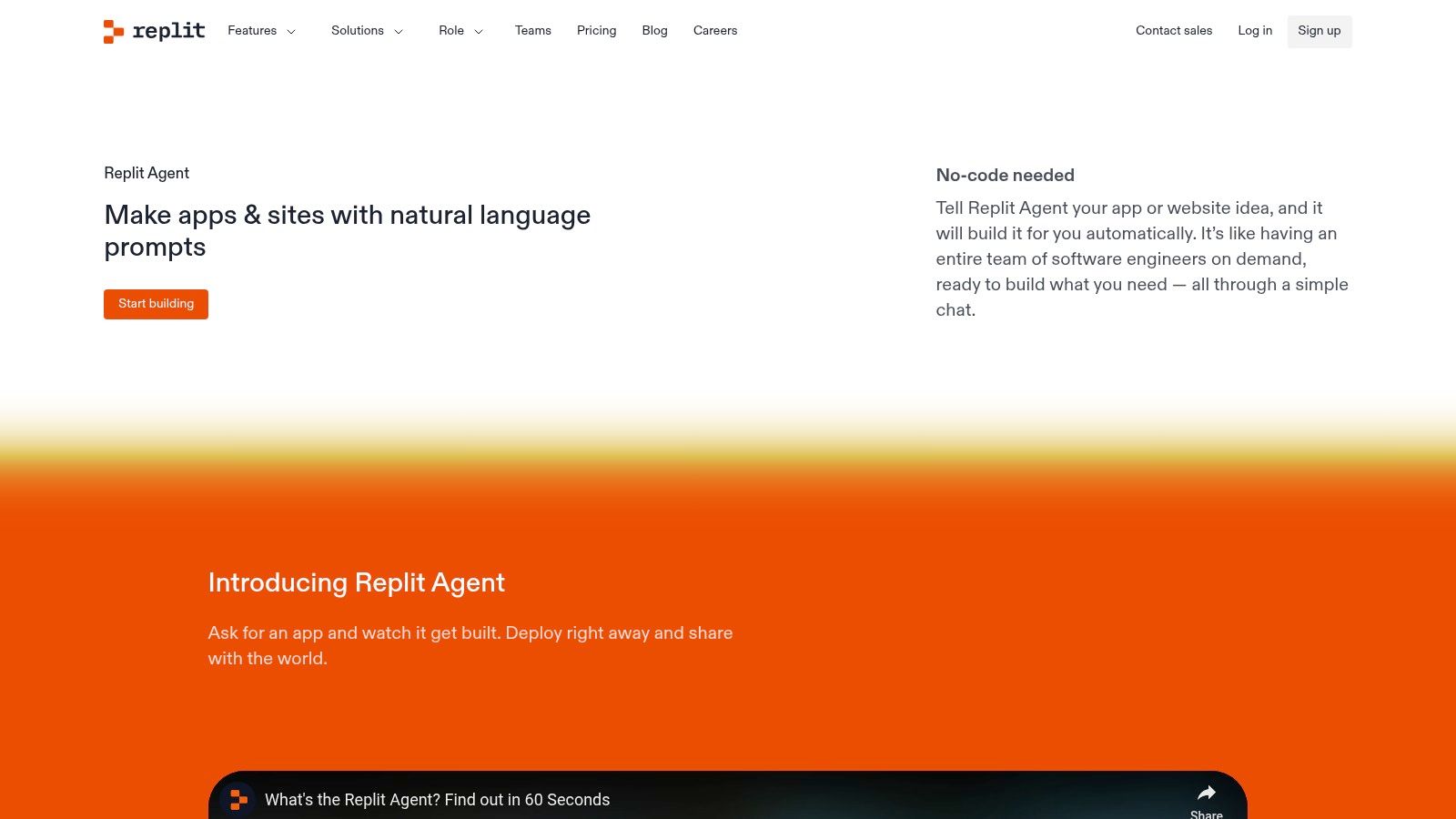
Task: Go to the Teams page
Action: [x=533, y=31]
